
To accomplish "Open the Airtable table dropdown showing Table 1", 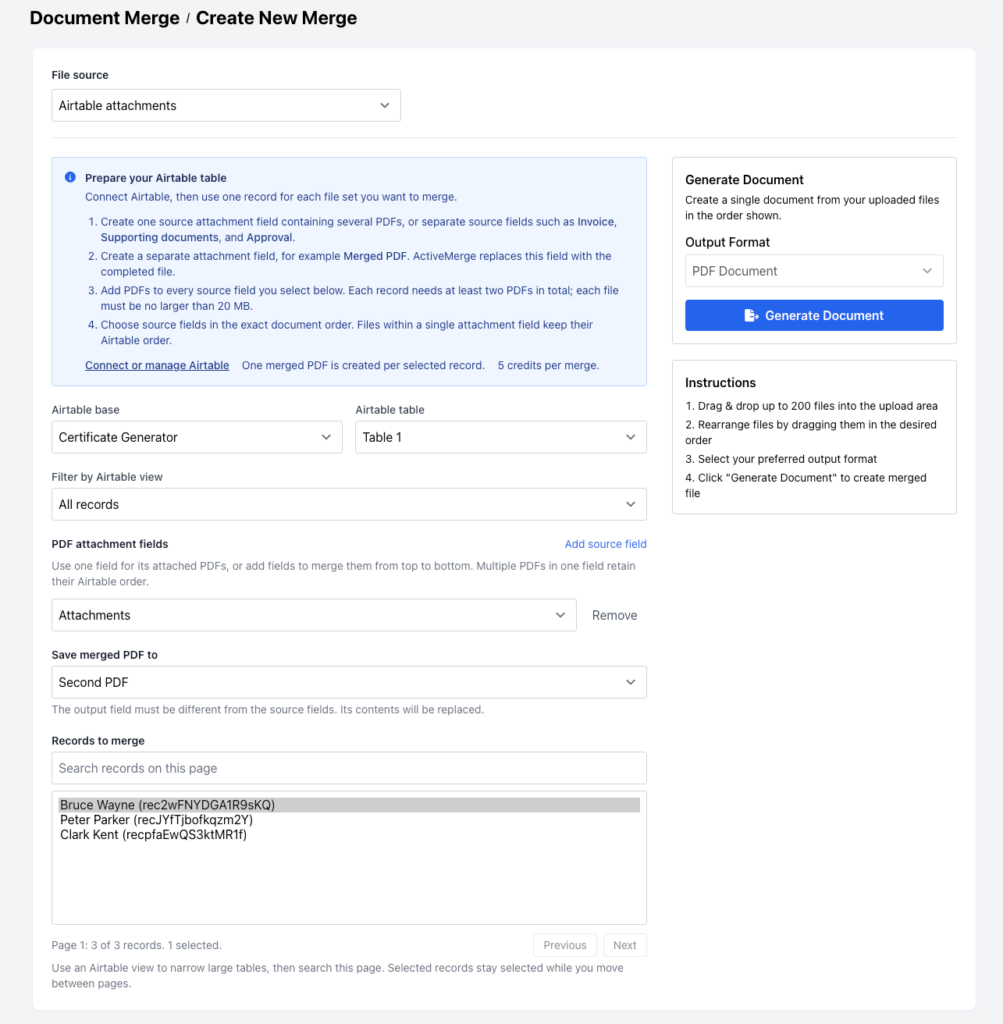I will tap(501, 438).
